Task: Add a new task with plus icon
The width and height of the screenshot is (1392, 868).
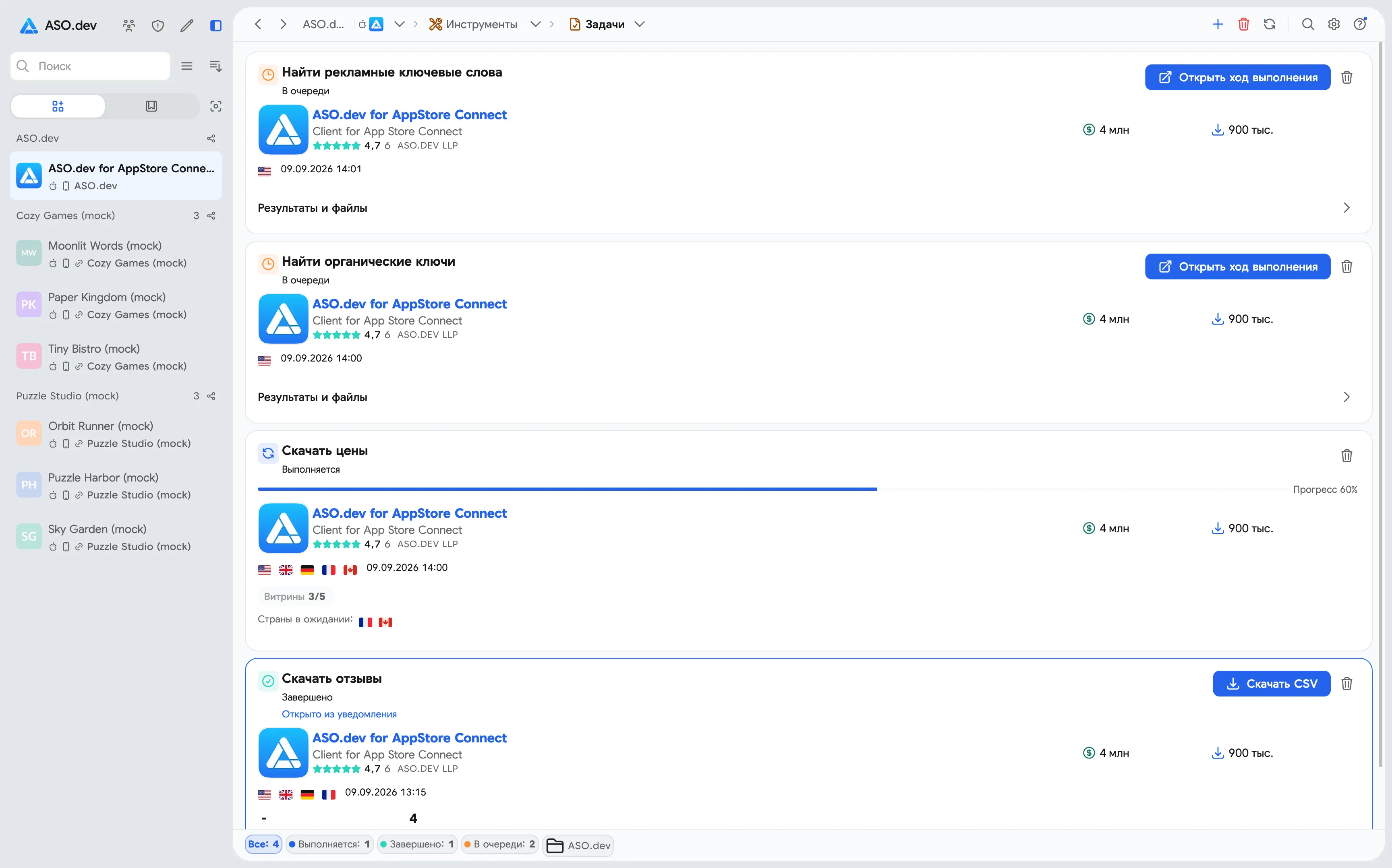Action: coord(1218,24)
